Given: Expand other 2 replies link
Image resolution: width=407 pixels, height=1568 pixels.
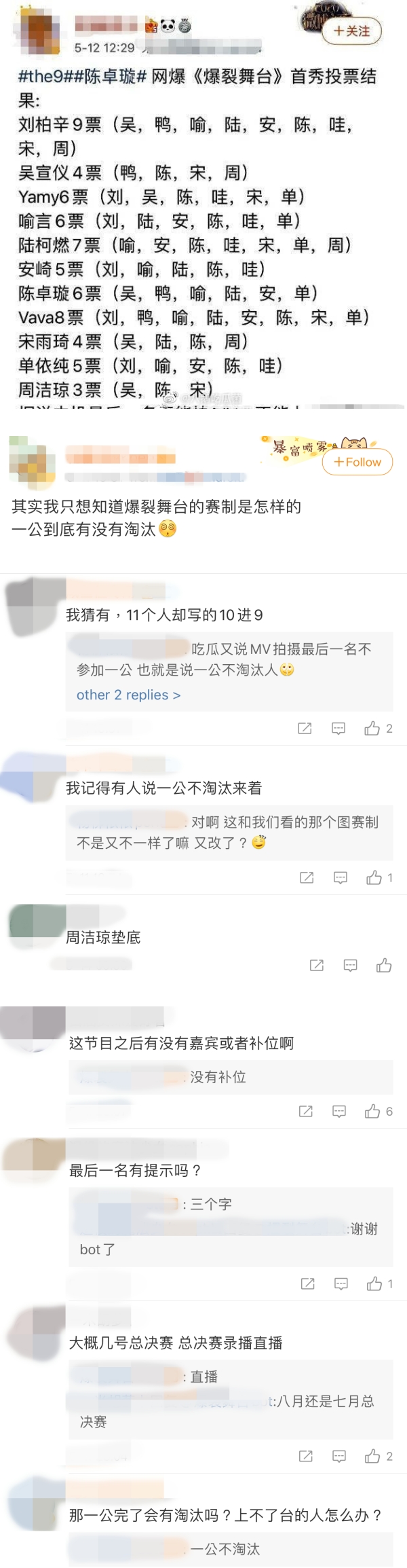Looking at the screenshot, I should [128, 695].
